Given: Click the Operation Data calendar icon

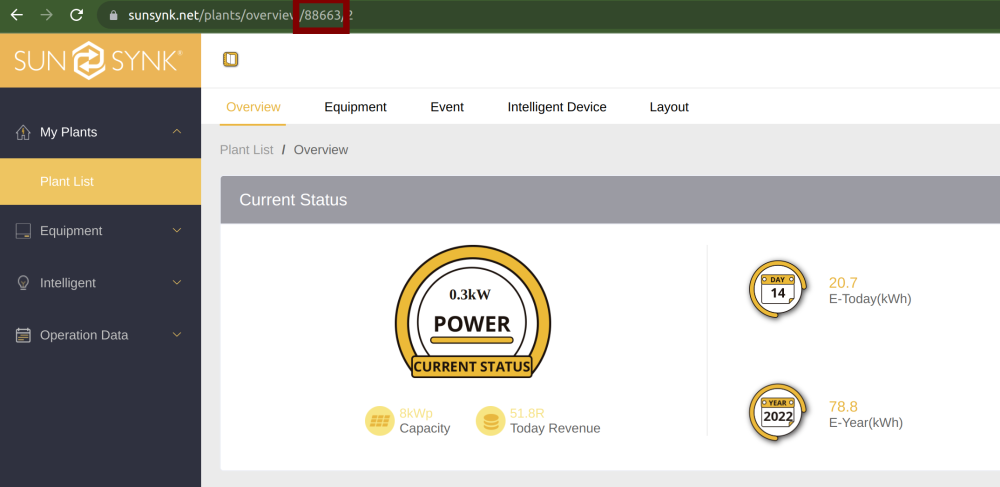Looking at the screenshot, I should click(x=23, y=335).
